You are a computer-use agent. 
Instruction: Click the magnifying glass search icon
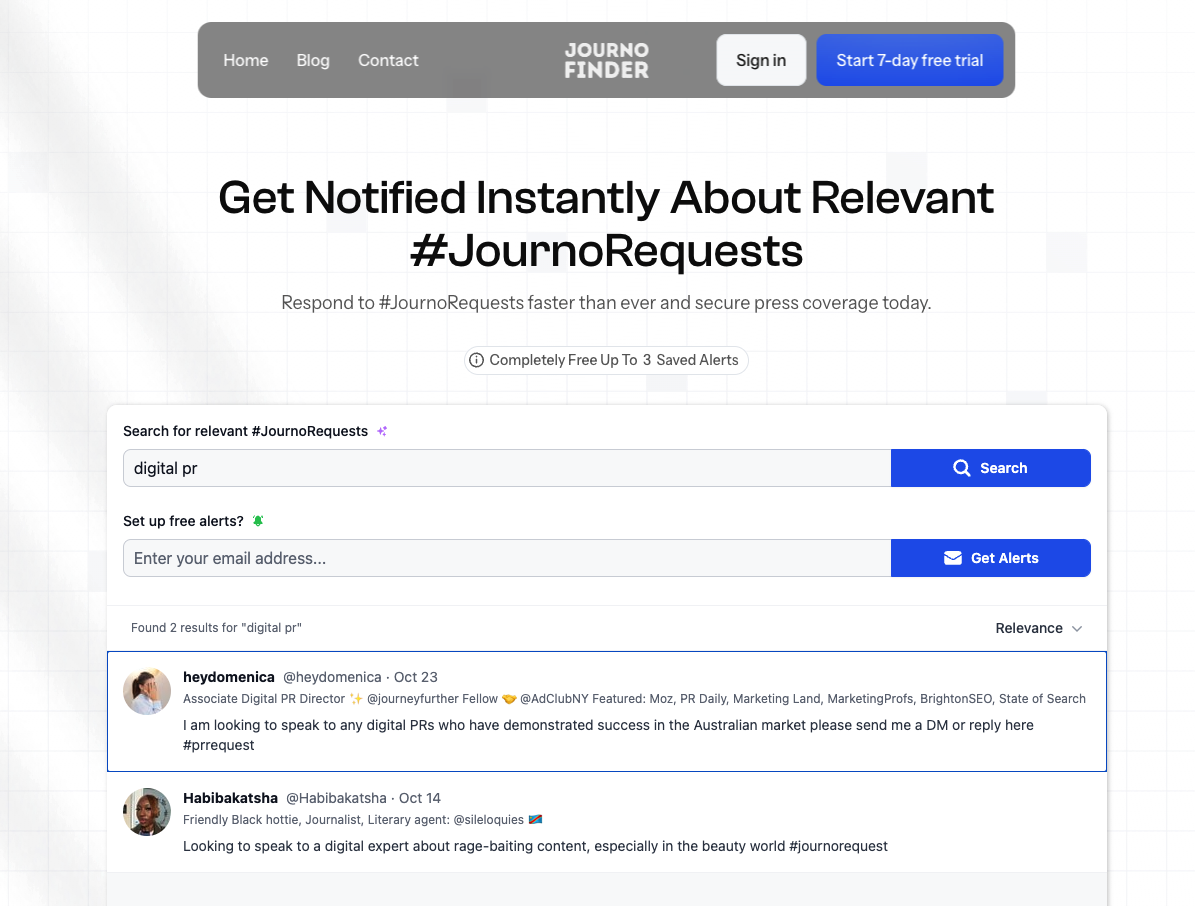962,468
